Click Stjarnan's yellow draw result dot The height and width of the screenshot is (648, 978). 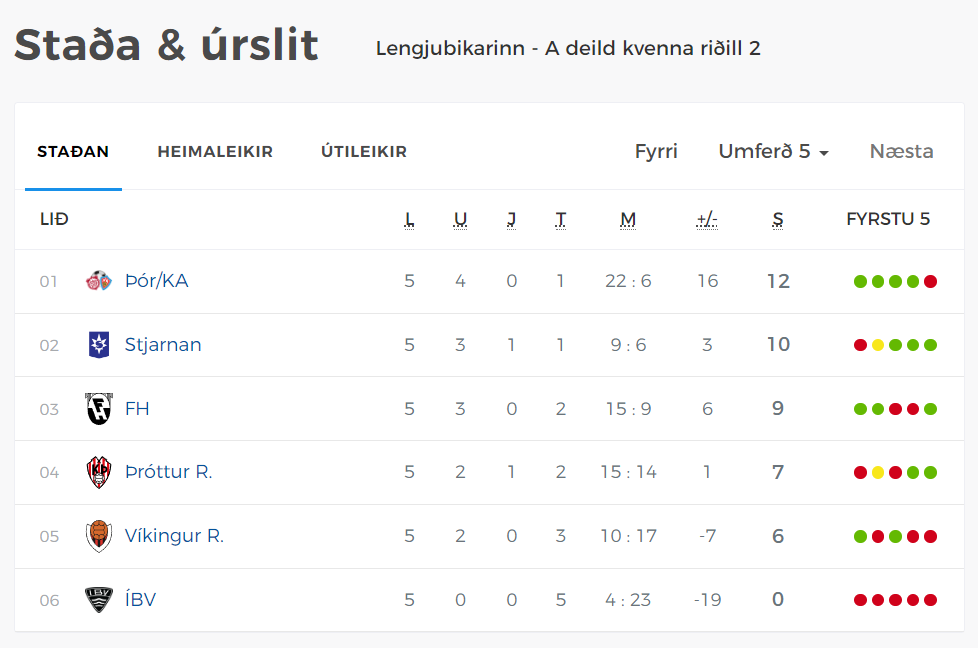click(x=878, y=345)
